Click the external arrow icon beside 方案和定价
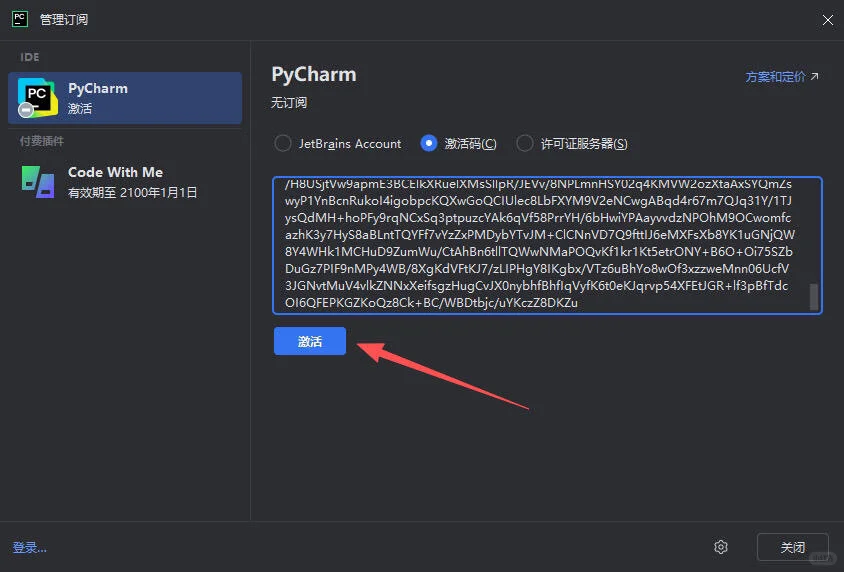The image size is (844, 572). [814, 76]
